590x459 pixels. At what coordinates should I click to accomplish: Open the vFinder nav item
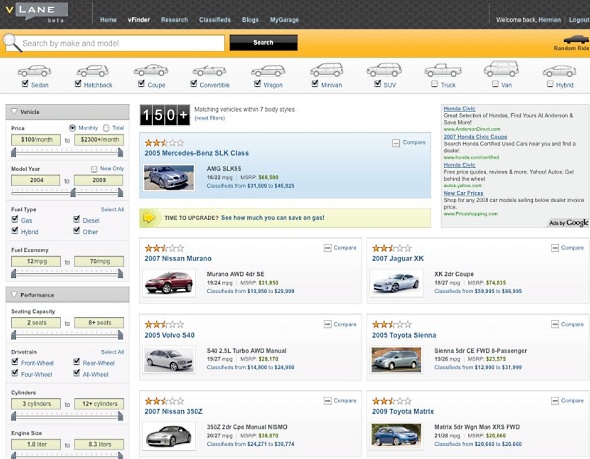pos(138,20)
